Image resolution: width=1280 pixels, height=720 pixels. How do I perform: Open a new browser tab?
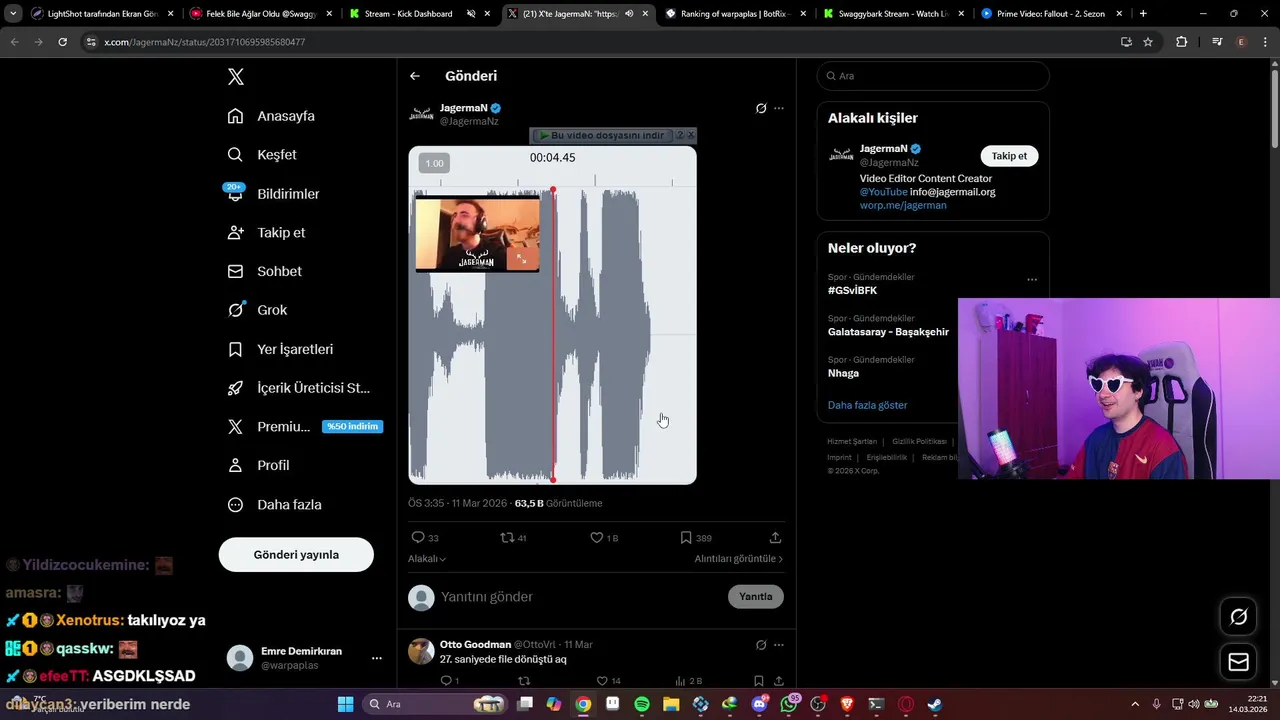(x=1143, y=14)
